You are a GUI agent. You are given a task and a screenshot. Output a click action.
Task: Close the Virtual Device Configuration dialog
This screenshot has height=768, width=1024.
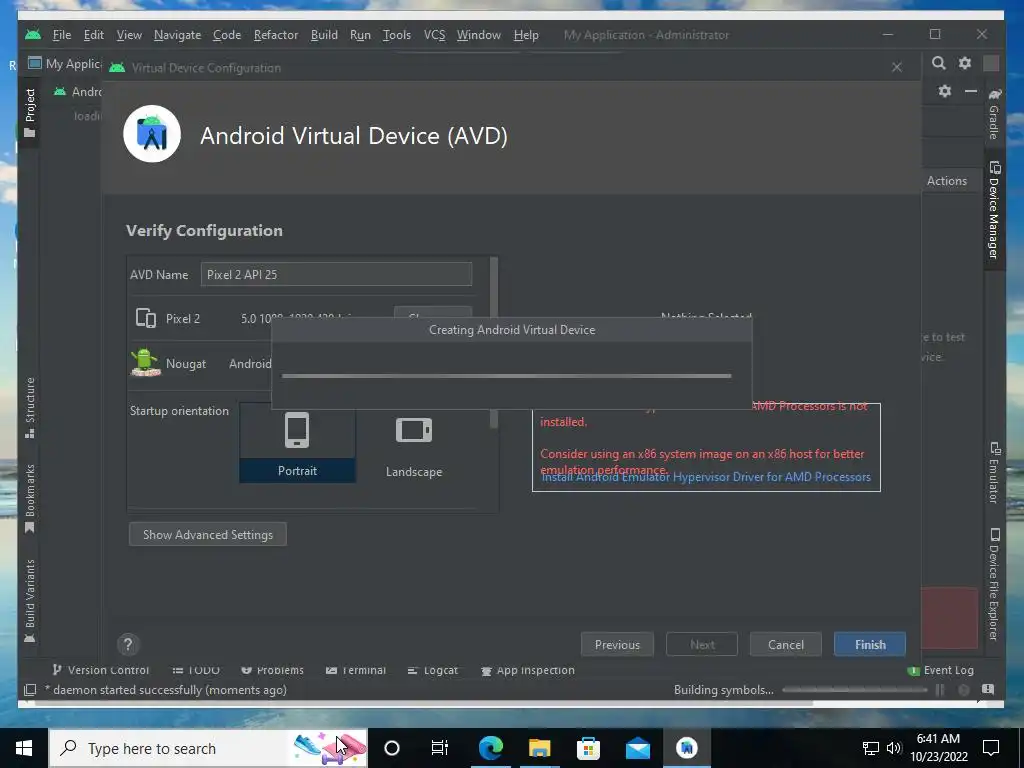click(x=897, y=67)
